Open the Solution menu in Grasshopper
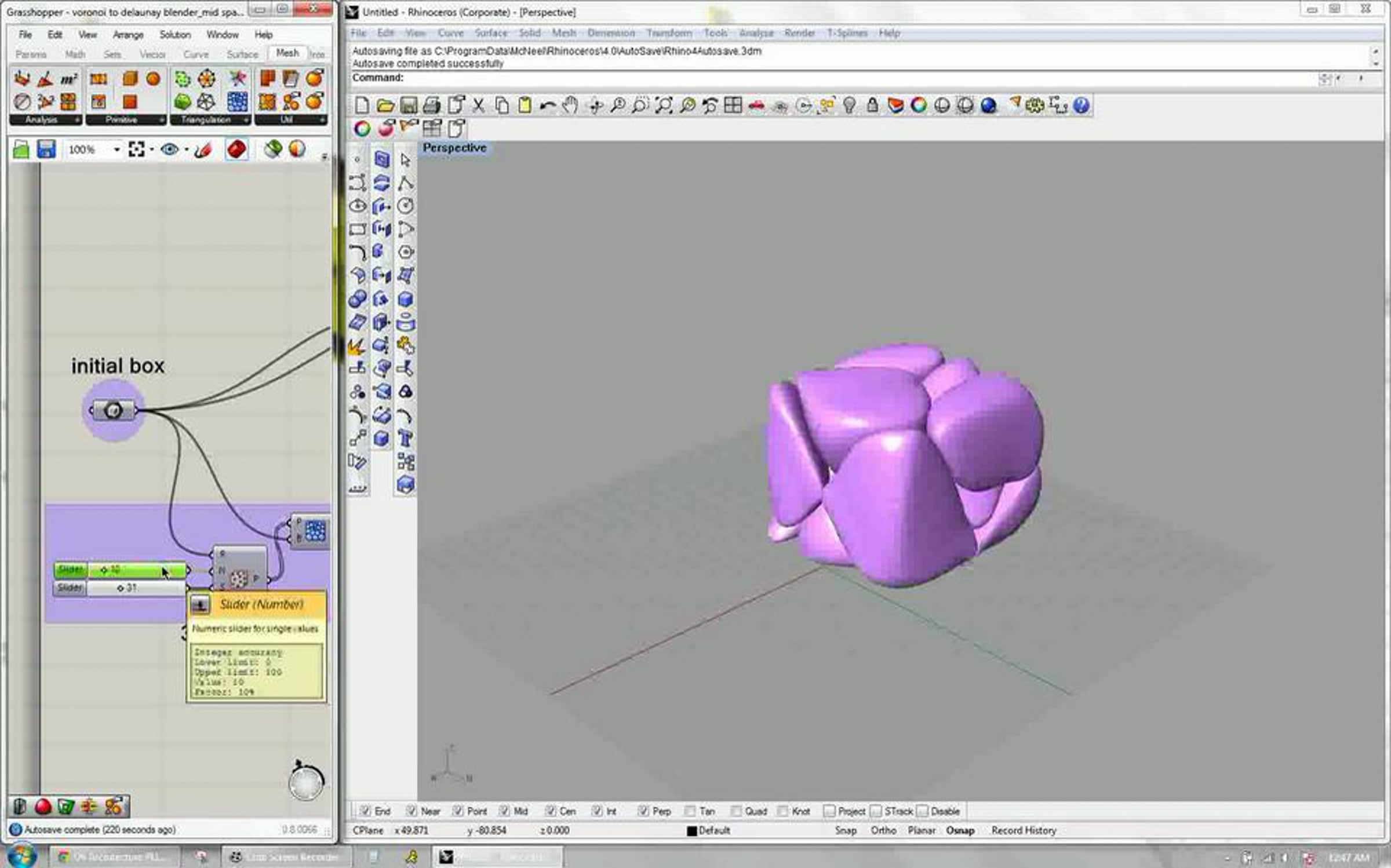 tap(175, 35)
